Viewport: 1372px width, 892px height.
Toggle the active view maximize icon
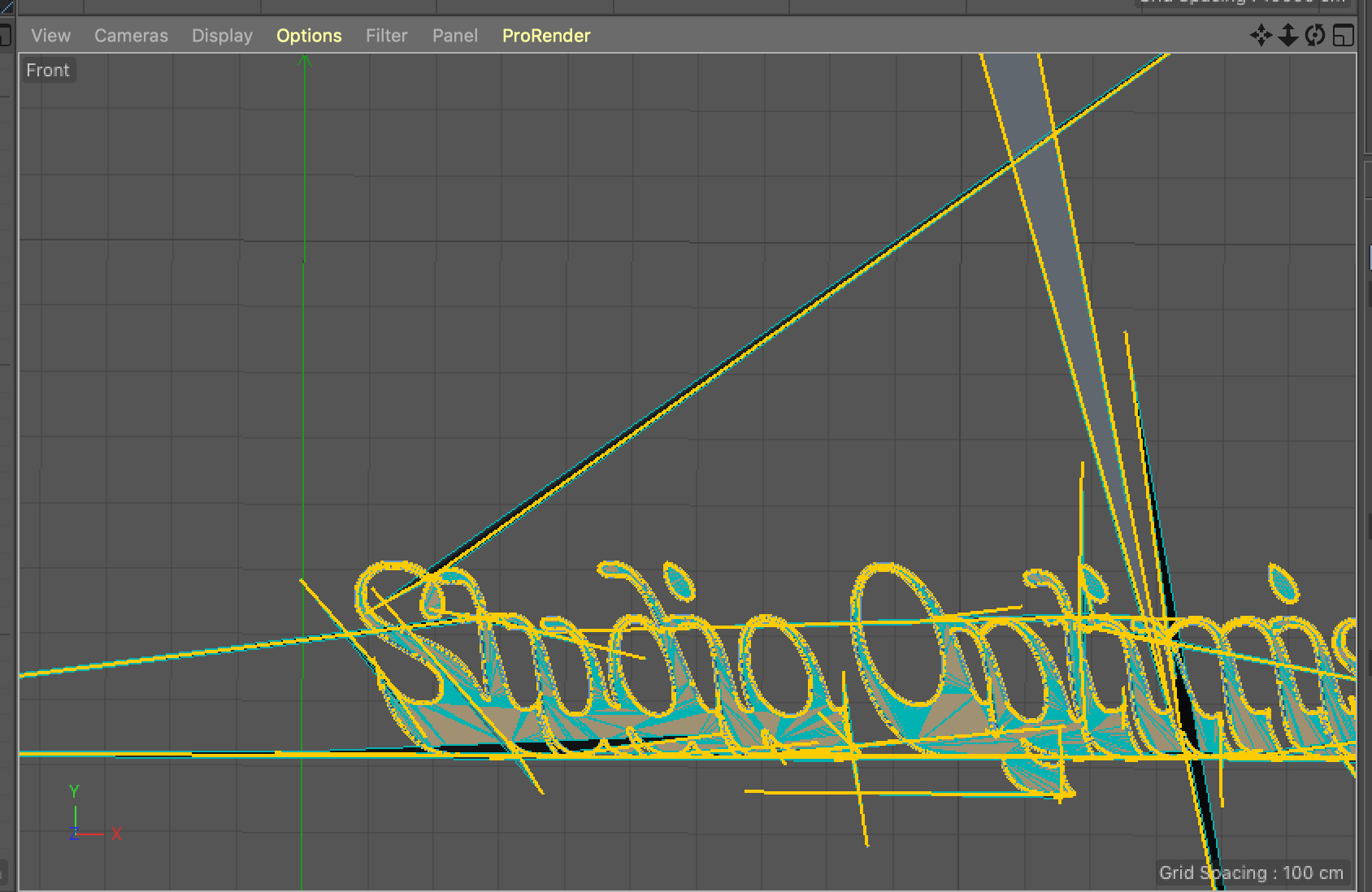[x=1343, y=36]
